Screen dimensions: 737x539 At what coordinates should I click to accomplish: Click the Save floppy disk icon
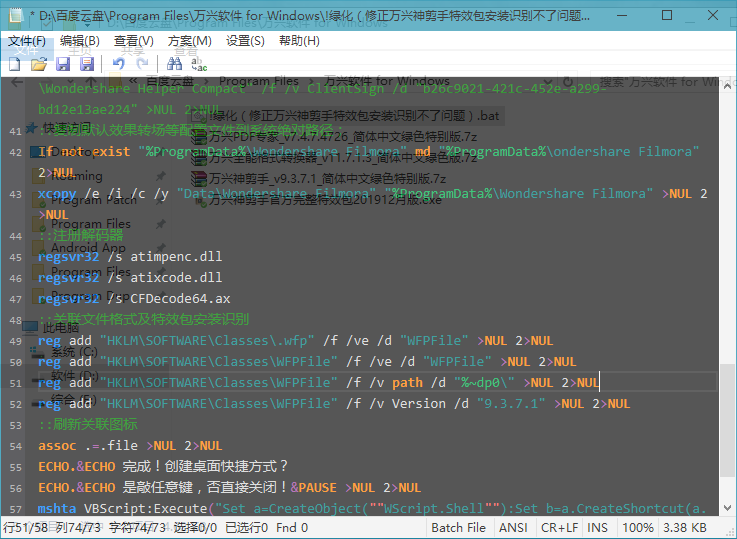click(63, 64)
